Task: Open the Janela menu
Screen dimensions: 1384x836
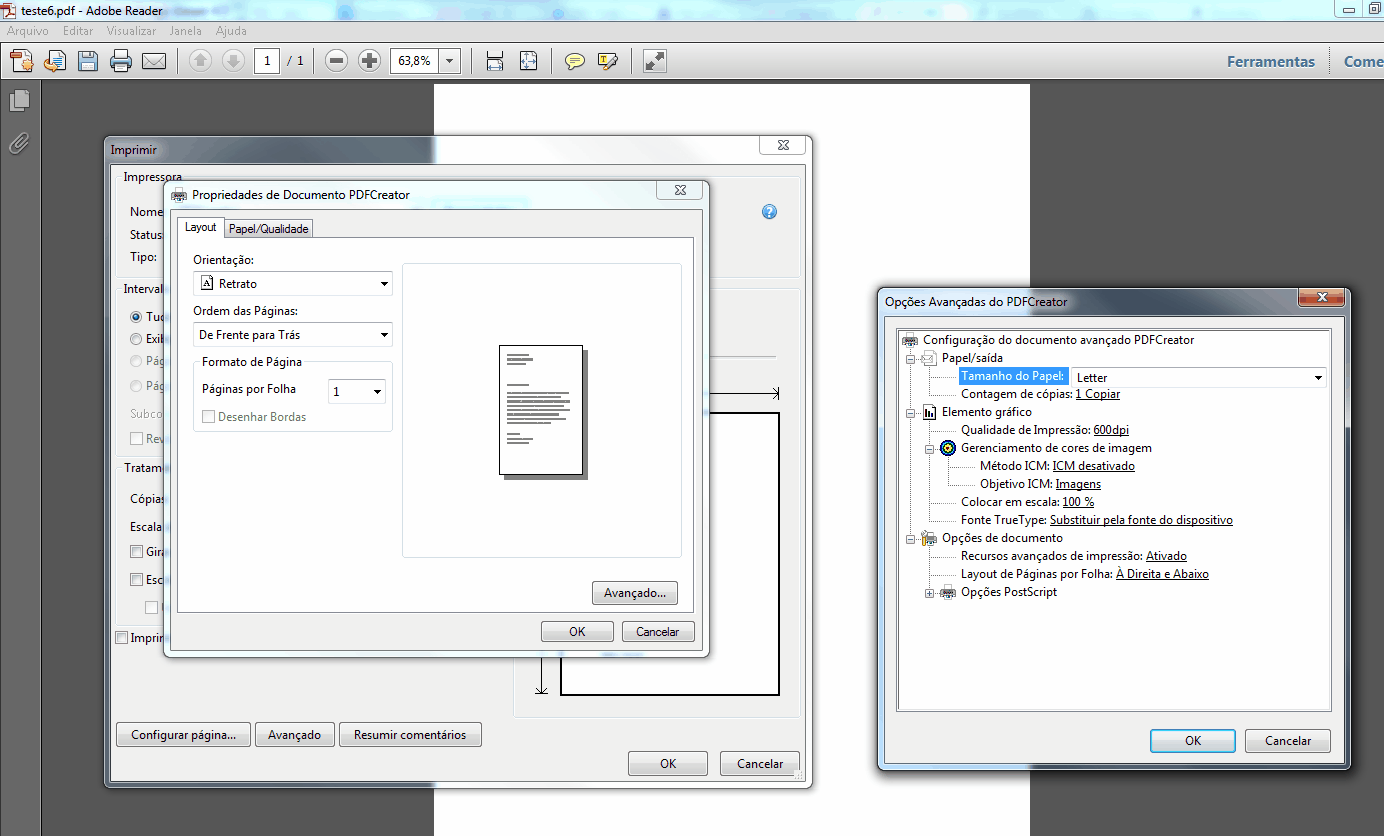Action: (186, 31)
